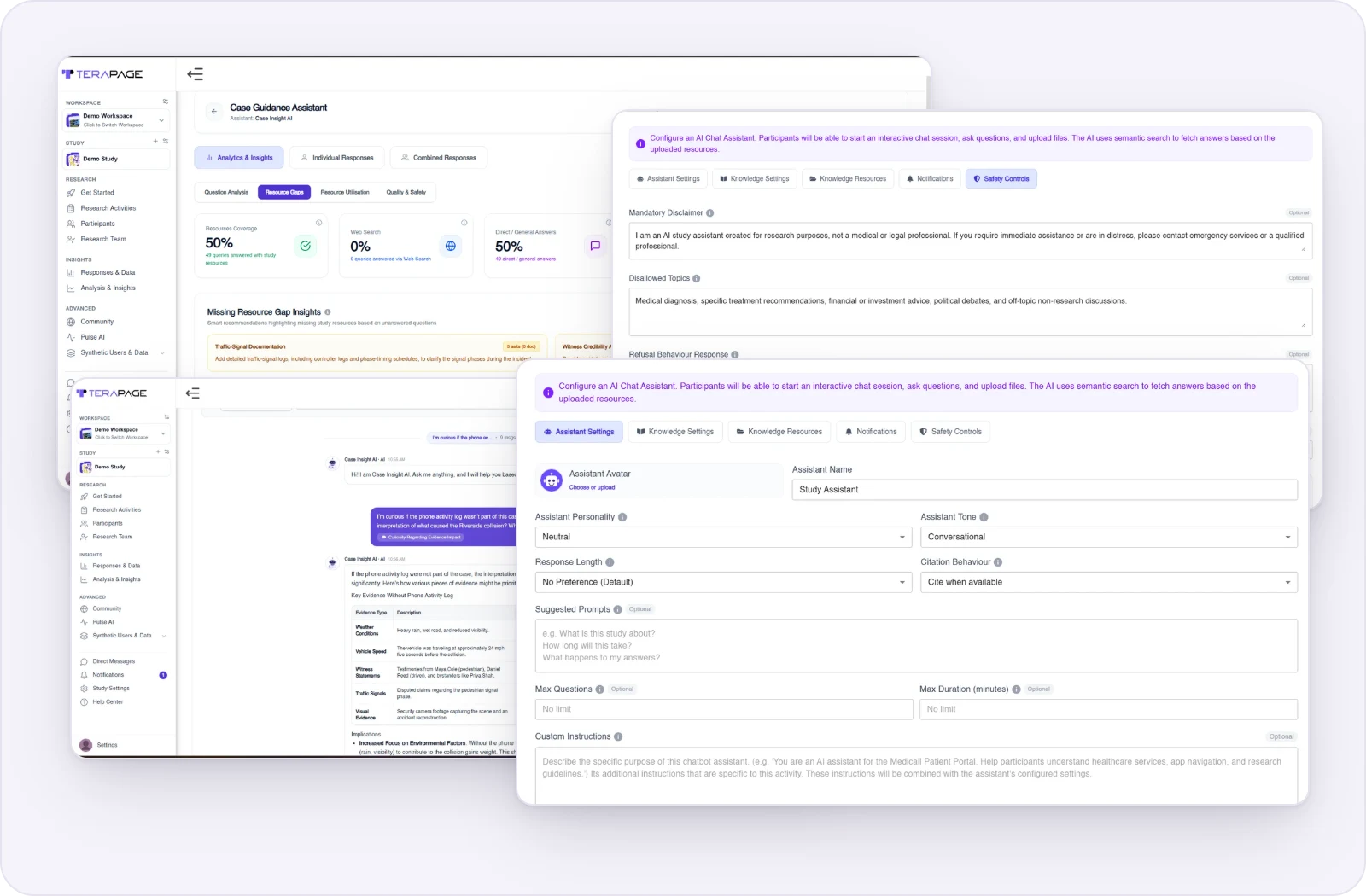Image resolution: width=1366 pixels, height=896 pixels.
Task: Open info icon beside Citation Behaviour
Action: coord(998,562)
